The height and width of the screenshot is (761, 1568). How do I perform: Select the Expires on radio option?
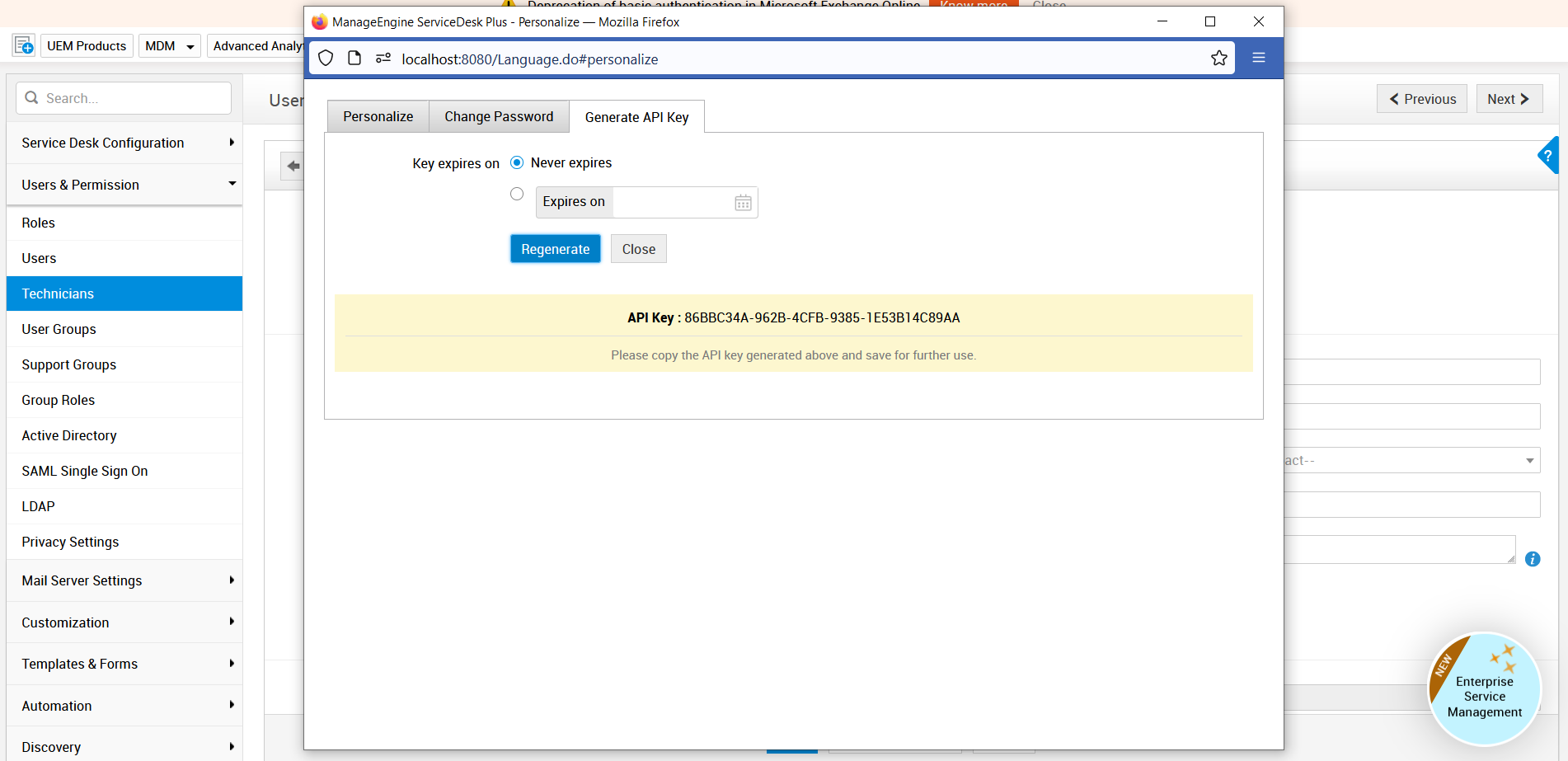(x=517, y=194)
